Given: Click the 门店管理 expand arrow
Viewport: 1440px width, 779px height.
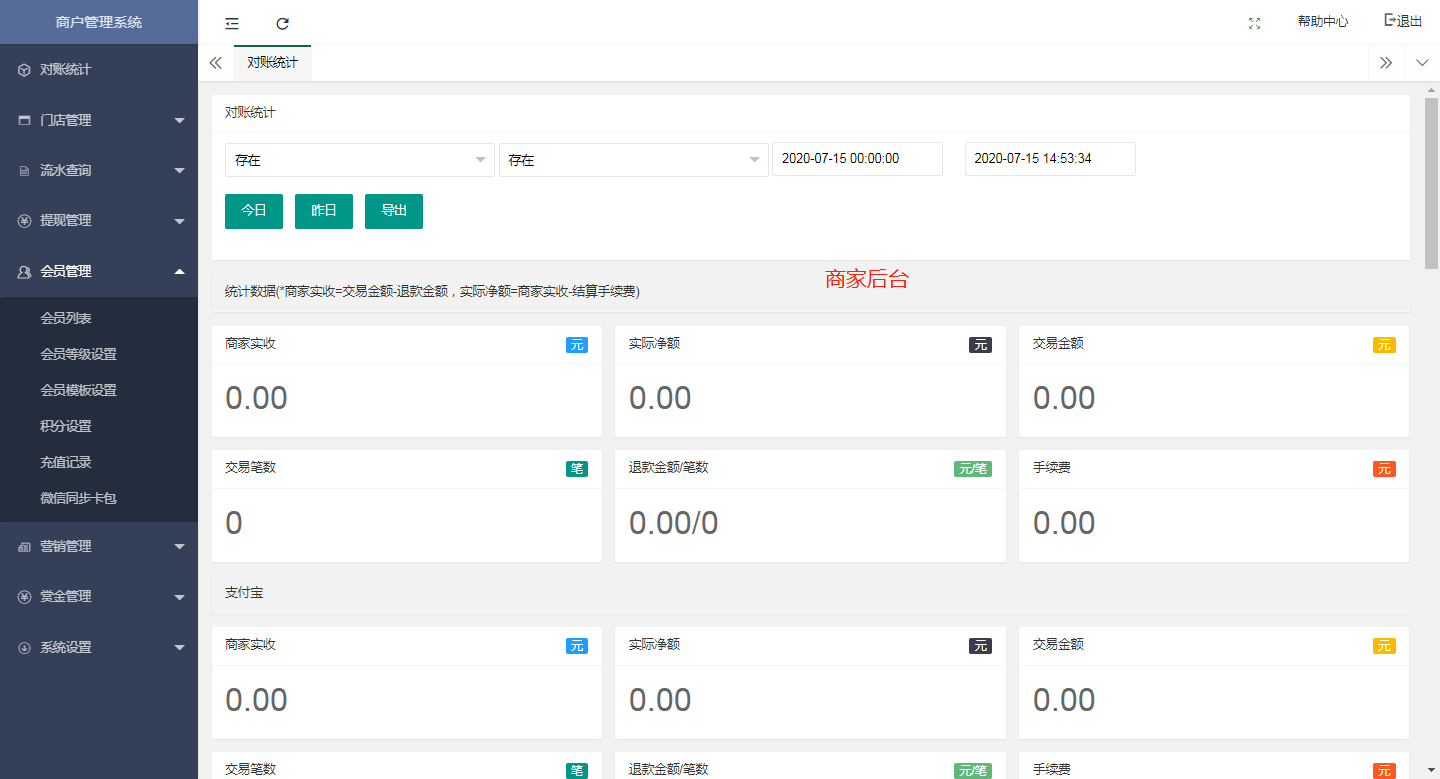Looking at the screenshot, I should (180, 121).
